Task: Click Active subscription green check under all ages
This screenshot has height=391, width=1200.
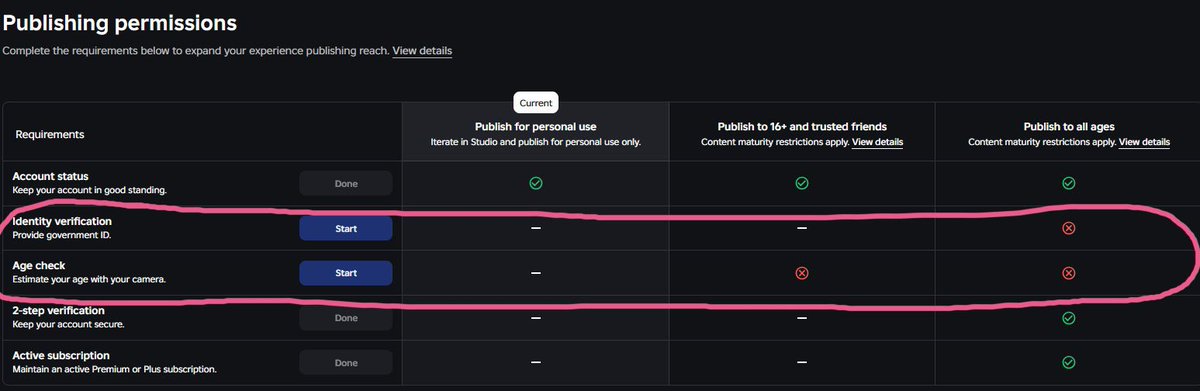Action: pos(1068,362)
